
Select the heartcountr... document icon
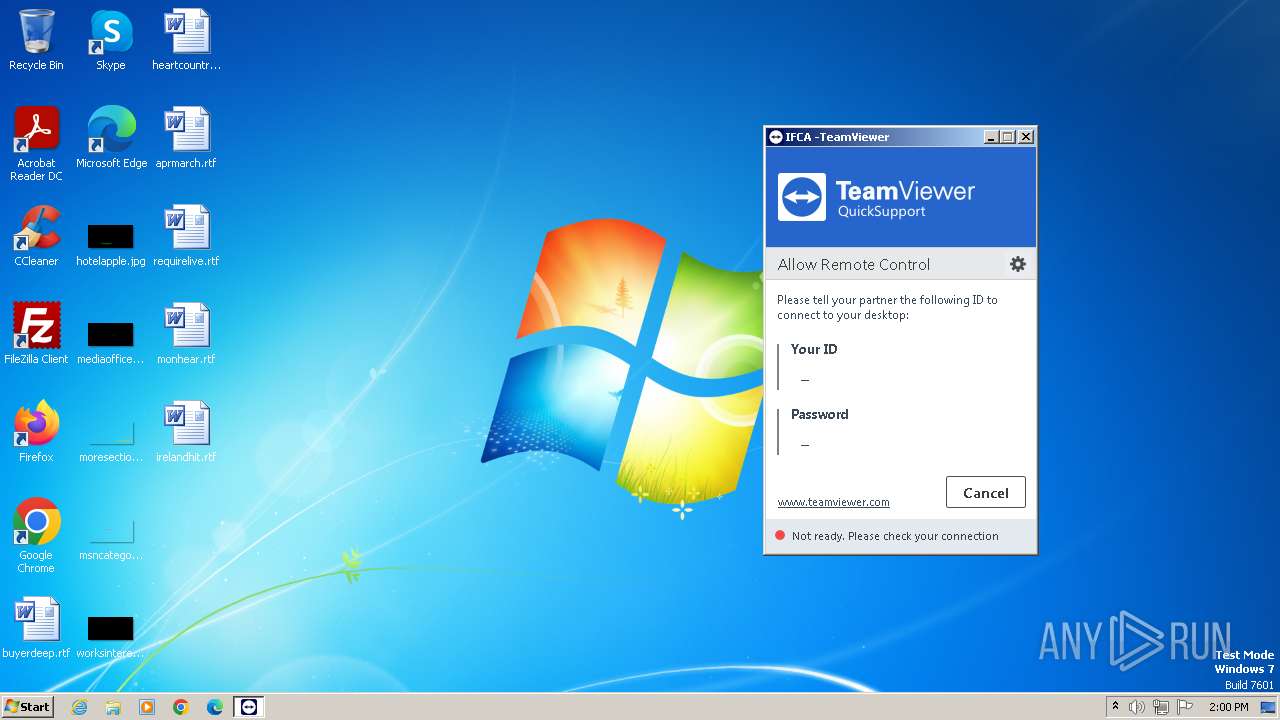tap(186, 40)
